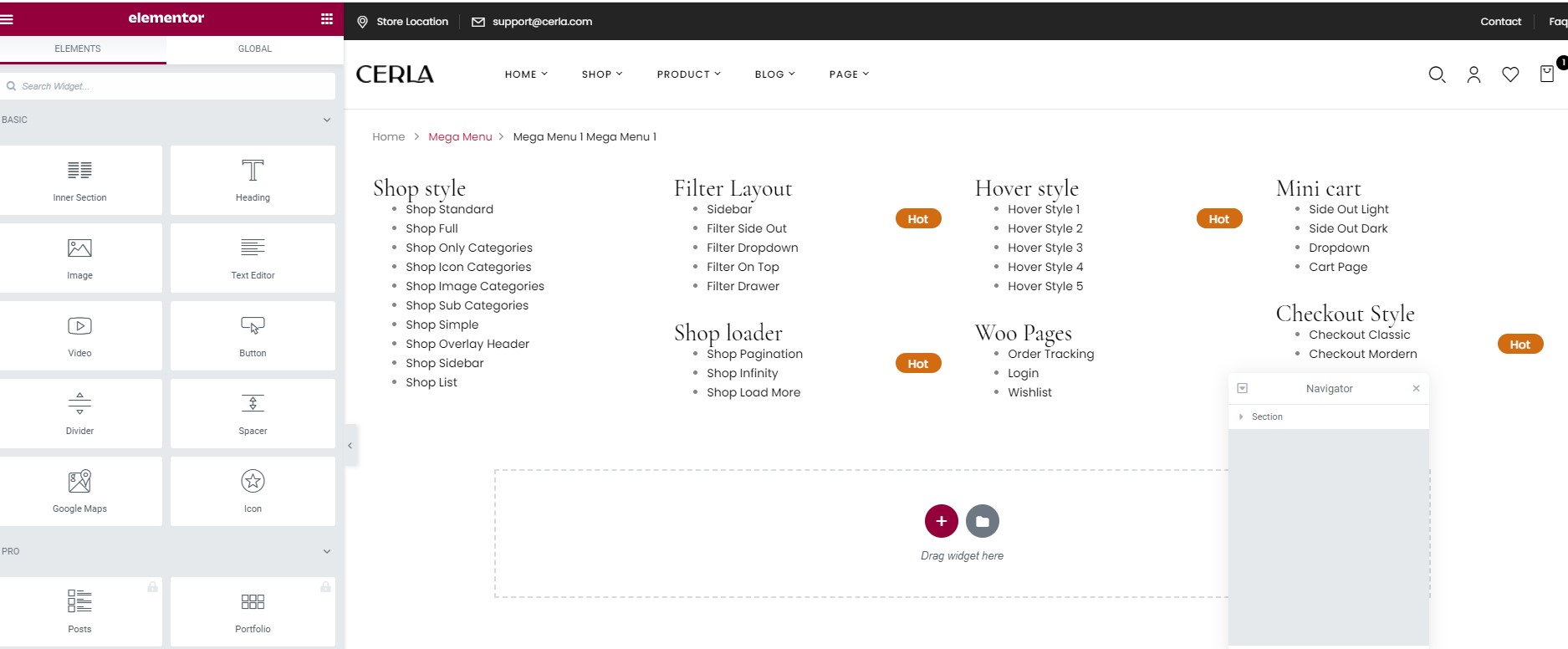The height and width of the screenshot is (649, 1568).
Task: Click the add new section plus button
Action: 941,521
